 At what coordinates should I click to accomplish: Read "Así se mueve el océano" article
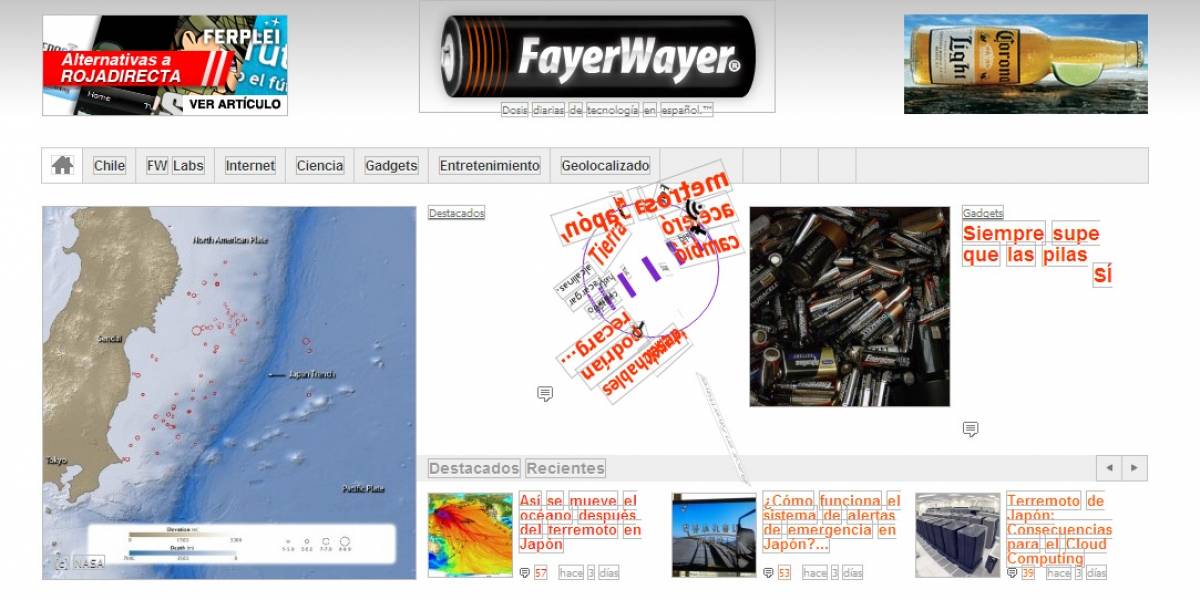580,523
